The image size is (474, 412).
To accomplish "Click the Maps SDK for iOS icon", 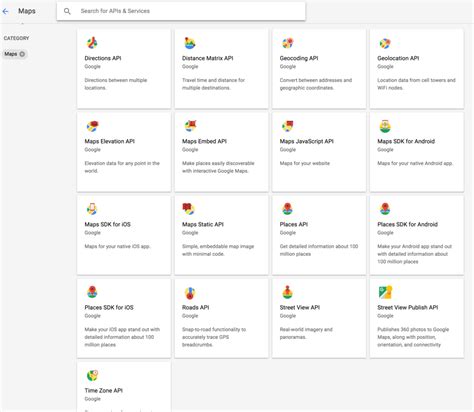I will point(92,209).
